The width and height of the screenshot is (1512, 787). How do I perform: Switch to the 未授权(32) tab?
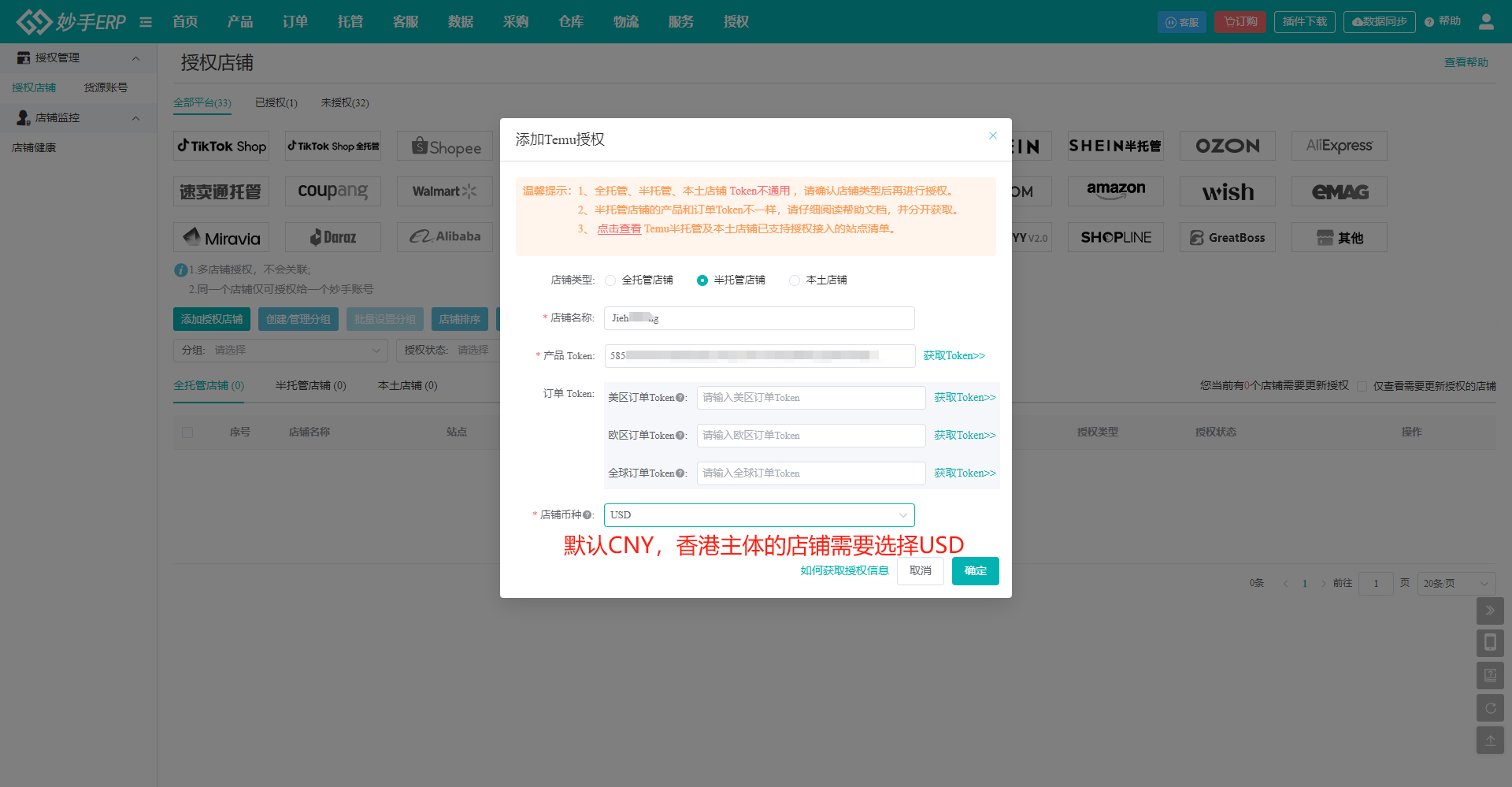tap(345, 102)
